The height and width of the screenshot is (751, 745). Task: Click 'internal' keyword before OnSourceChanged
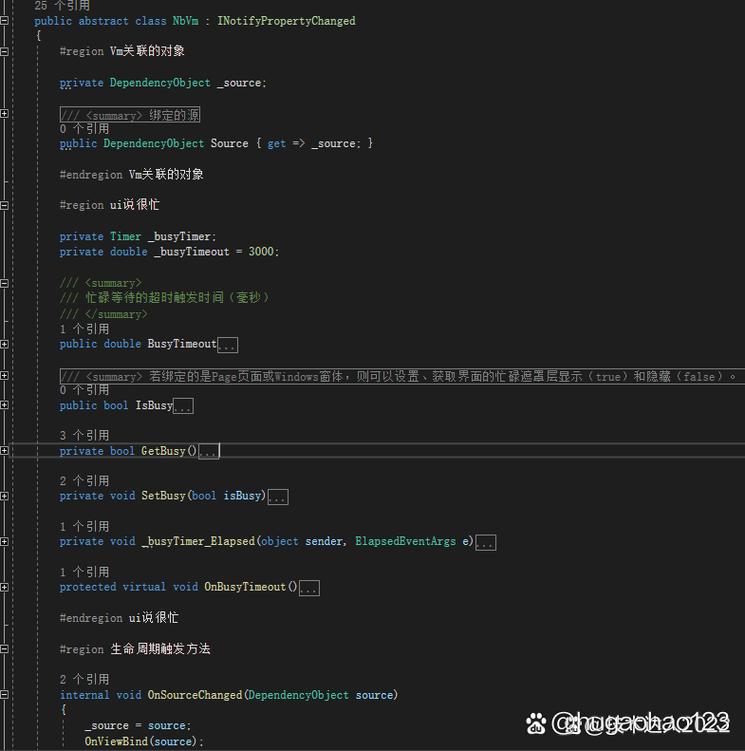[84, 694]
